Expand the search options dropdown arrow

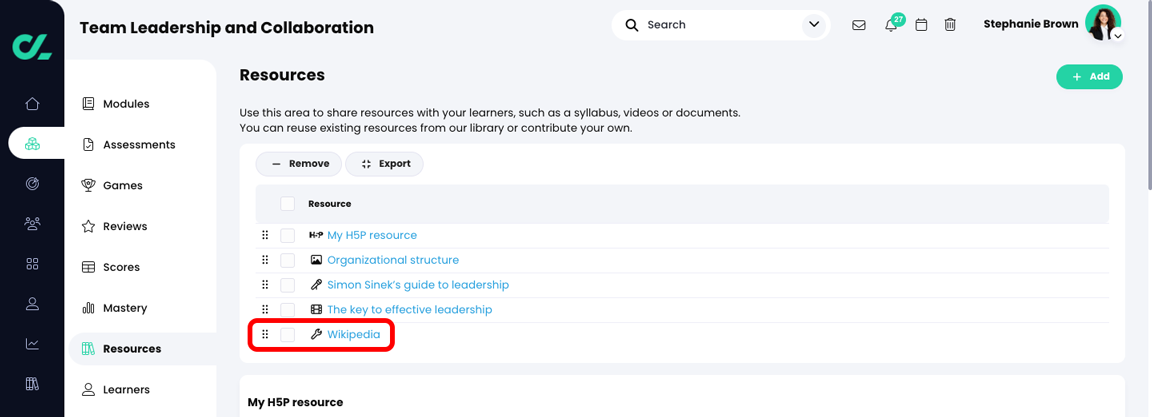pyautogui.click(x=814, y=25)
